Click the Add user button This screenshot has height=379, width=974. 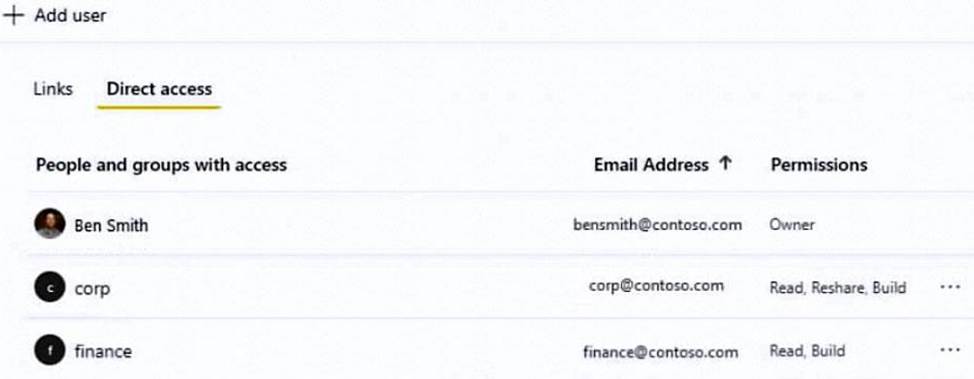(x=55, y=15)
